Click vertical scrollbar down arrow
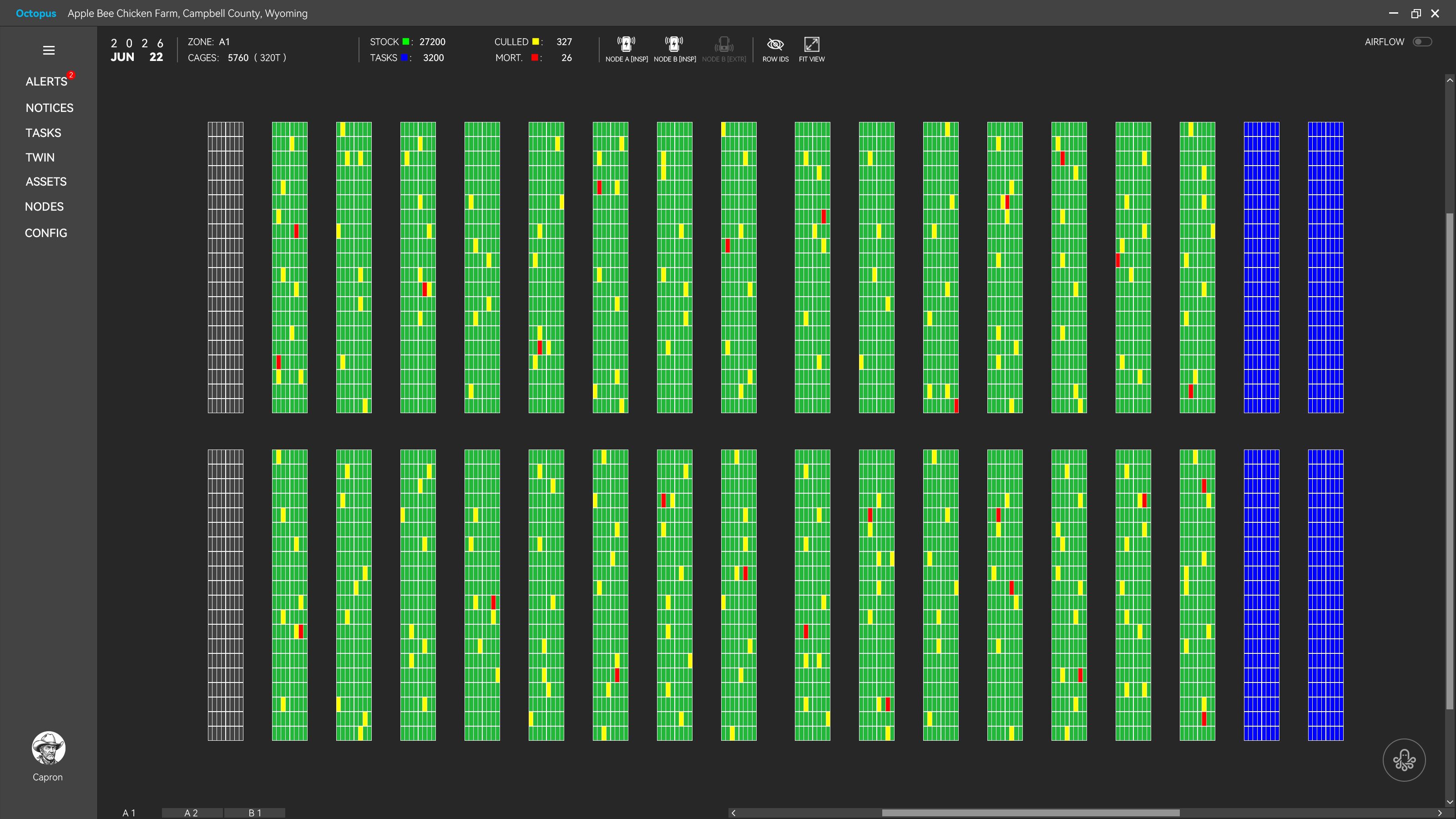 (1450, 802)
